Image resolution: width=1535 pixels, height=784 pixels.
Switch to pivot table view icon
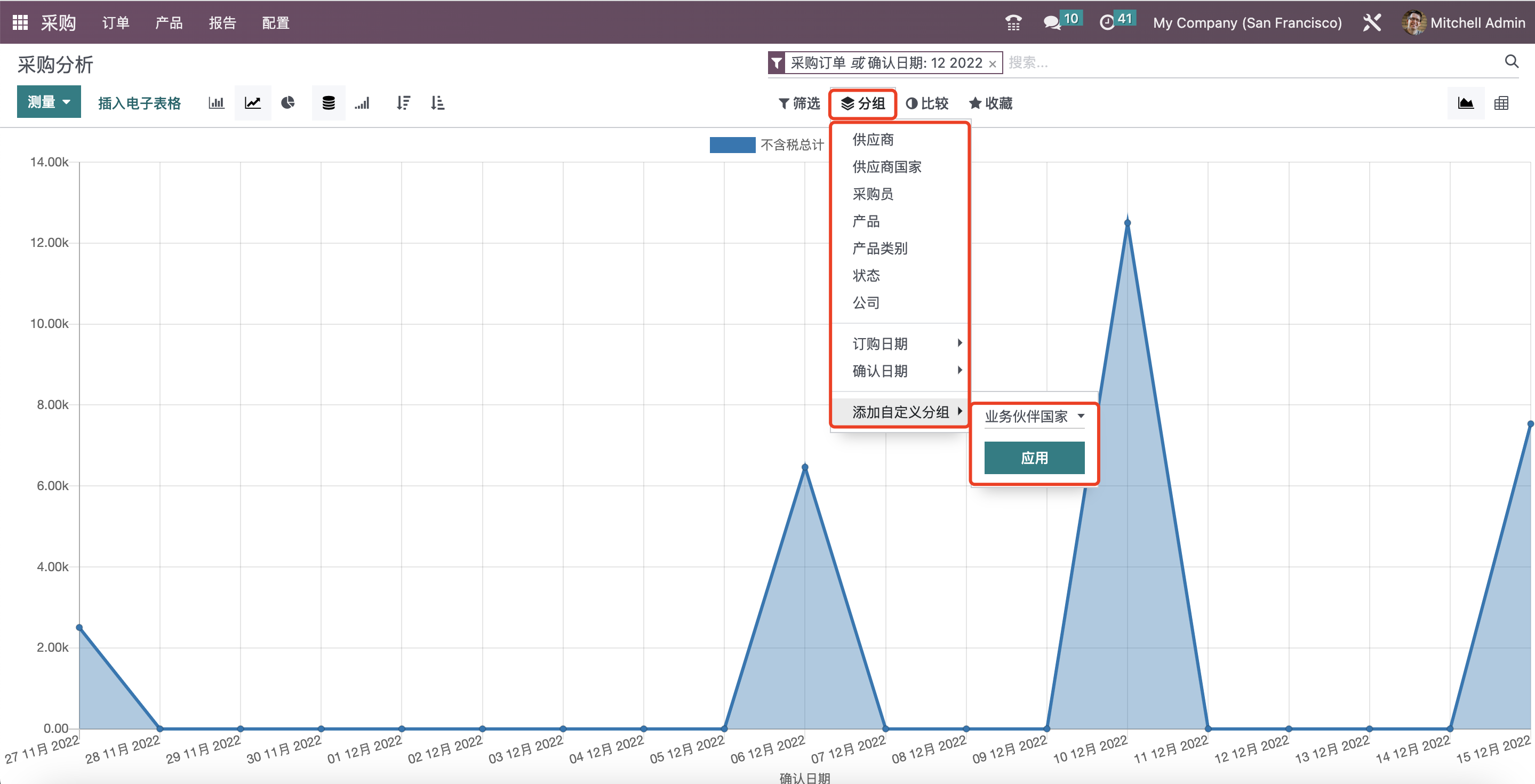pos(1501,103)
